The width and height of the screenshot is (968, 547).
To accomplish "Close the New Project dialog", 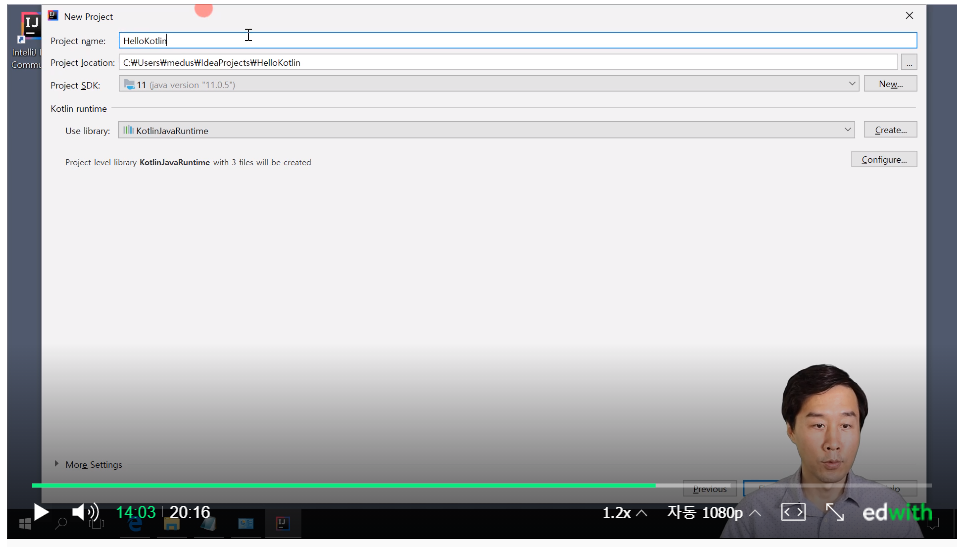I will pos(909,15).
